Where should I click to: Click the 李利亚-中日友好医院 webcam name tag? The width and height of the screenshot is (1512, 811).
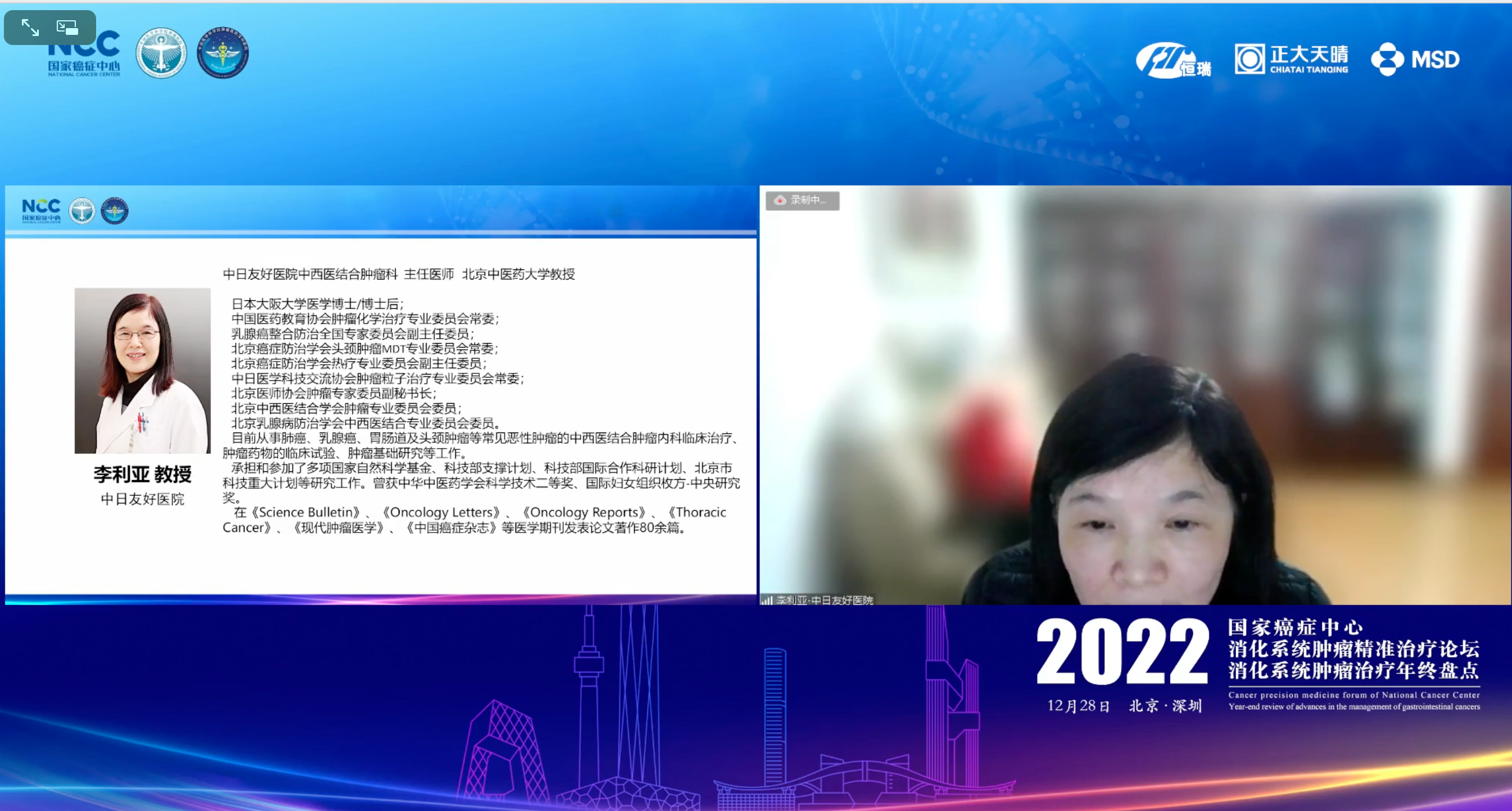(x=824, y=600)
